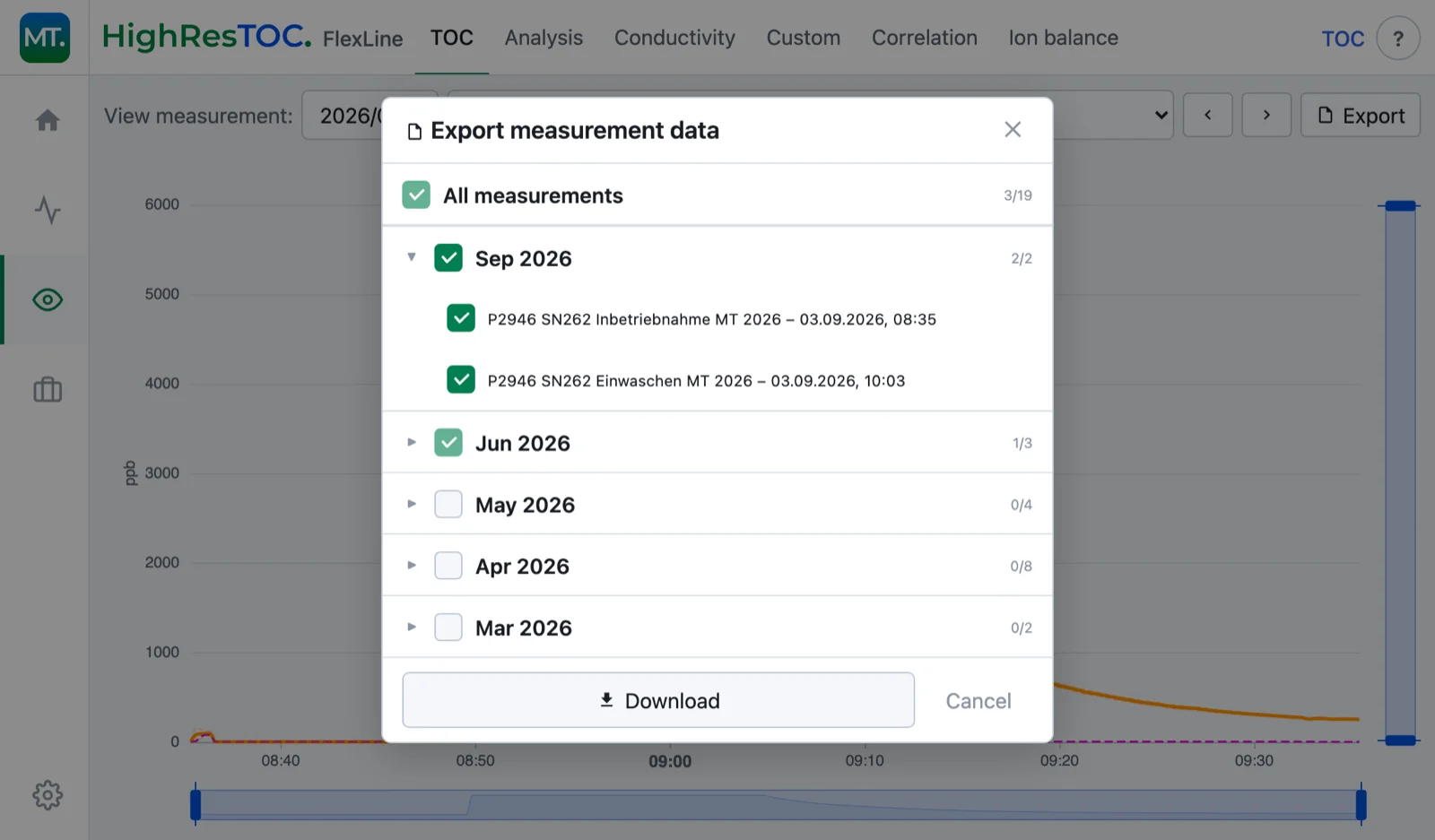Check the Mar 2026 checkbox
The width and height of the screenshot is (1435, 840).
click(448, 628)
